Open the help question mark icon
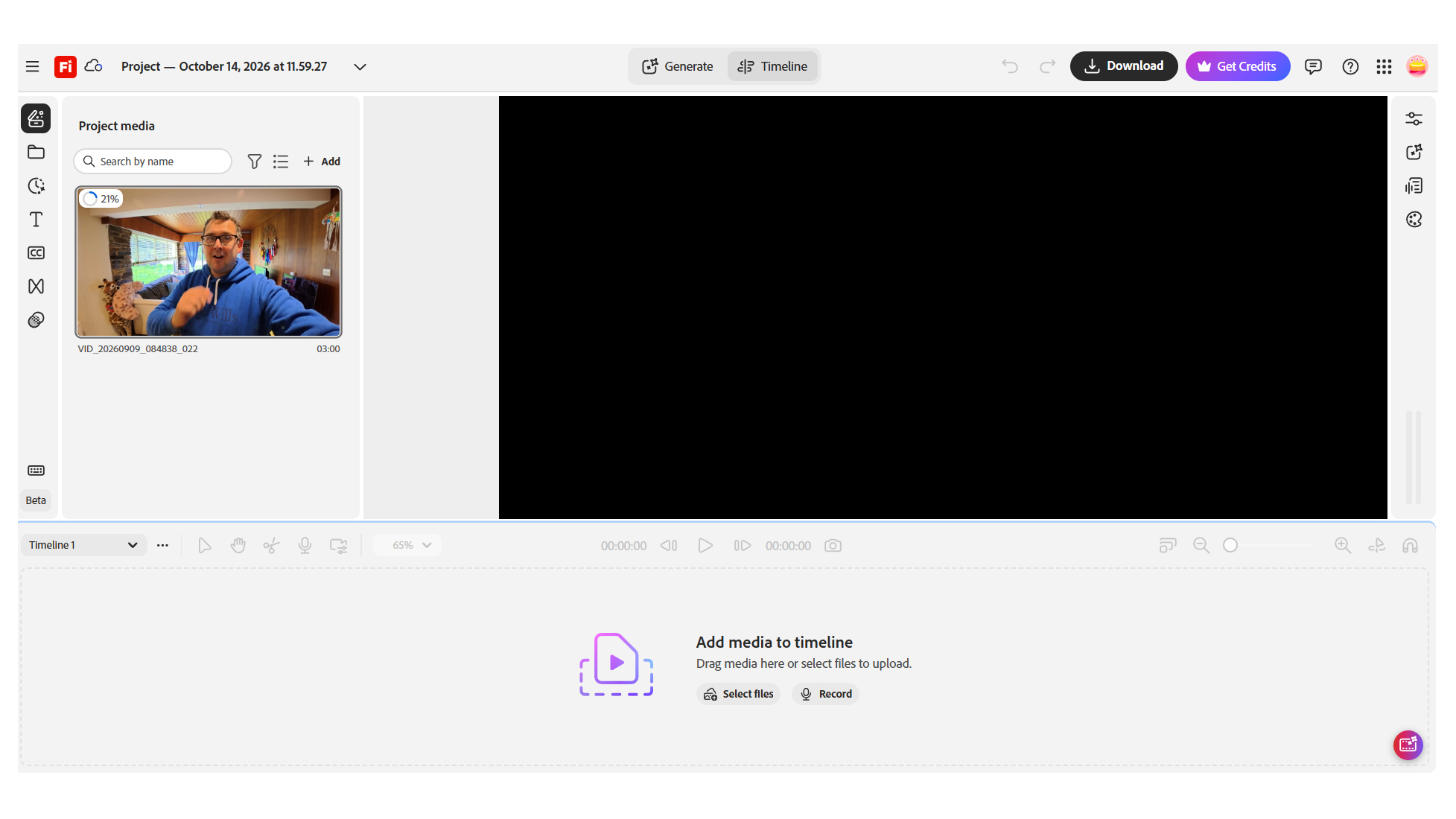 point(1350,66)
